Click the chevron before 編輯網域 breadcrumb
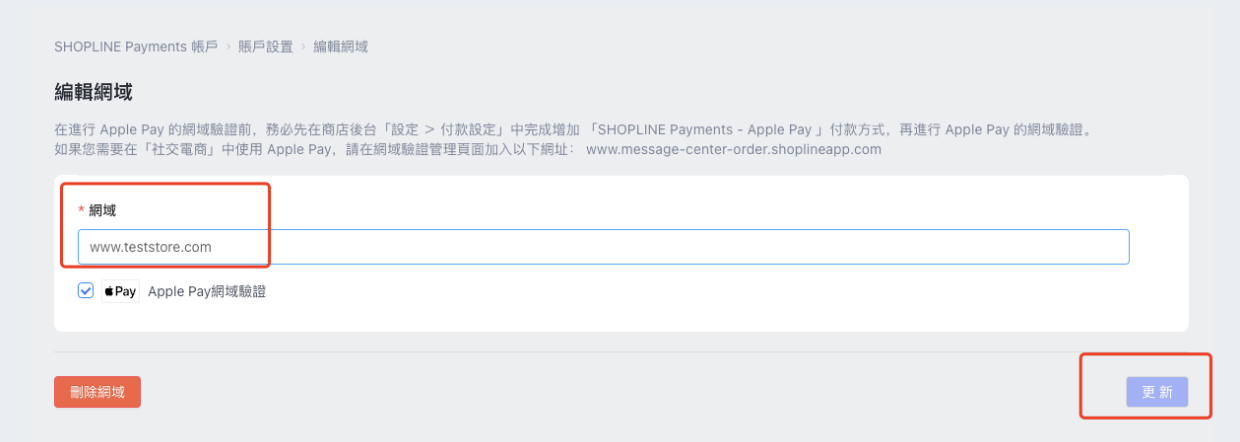 click(x=303, y=47)
